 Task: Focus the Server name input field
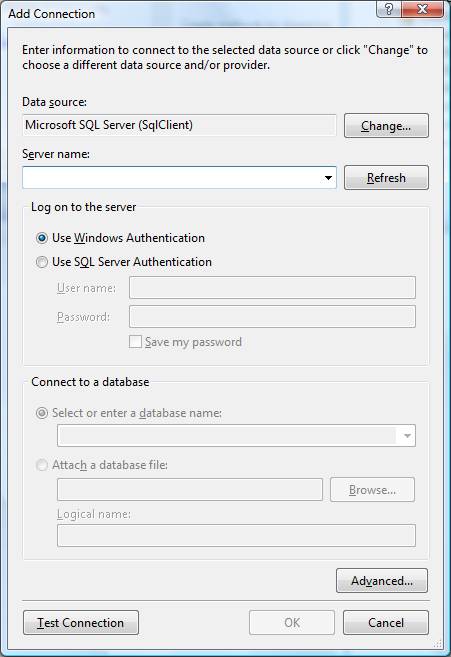(172, 178)
